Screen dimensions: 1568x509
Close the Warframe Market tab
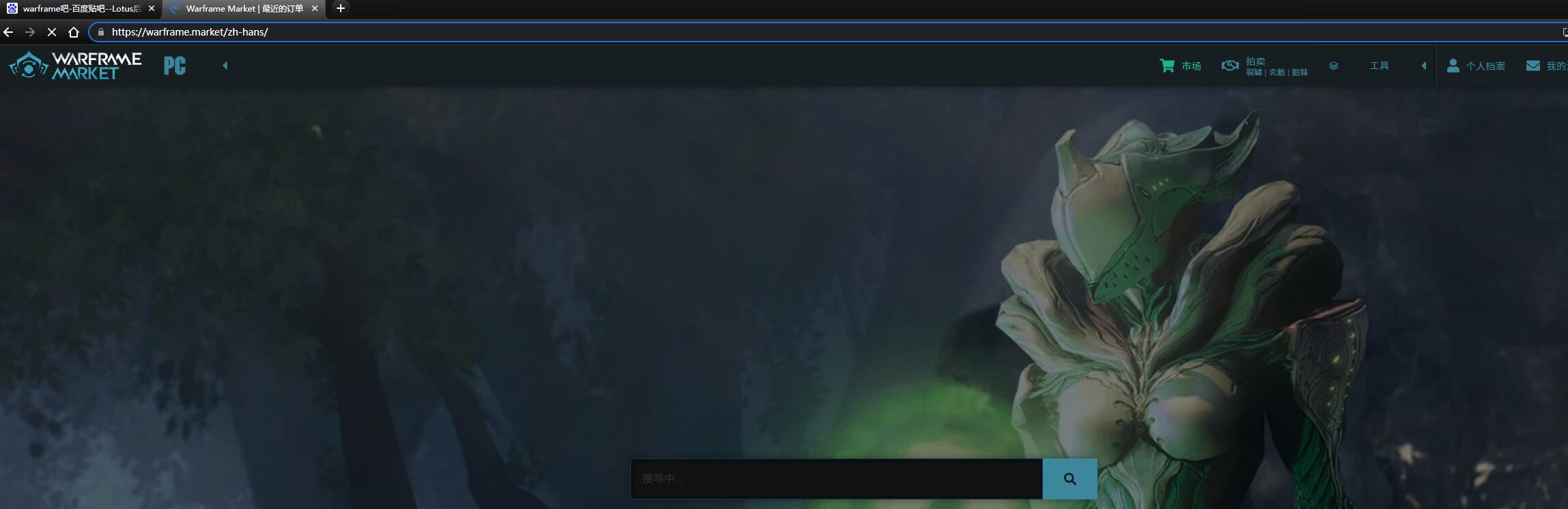coord(315,9)
